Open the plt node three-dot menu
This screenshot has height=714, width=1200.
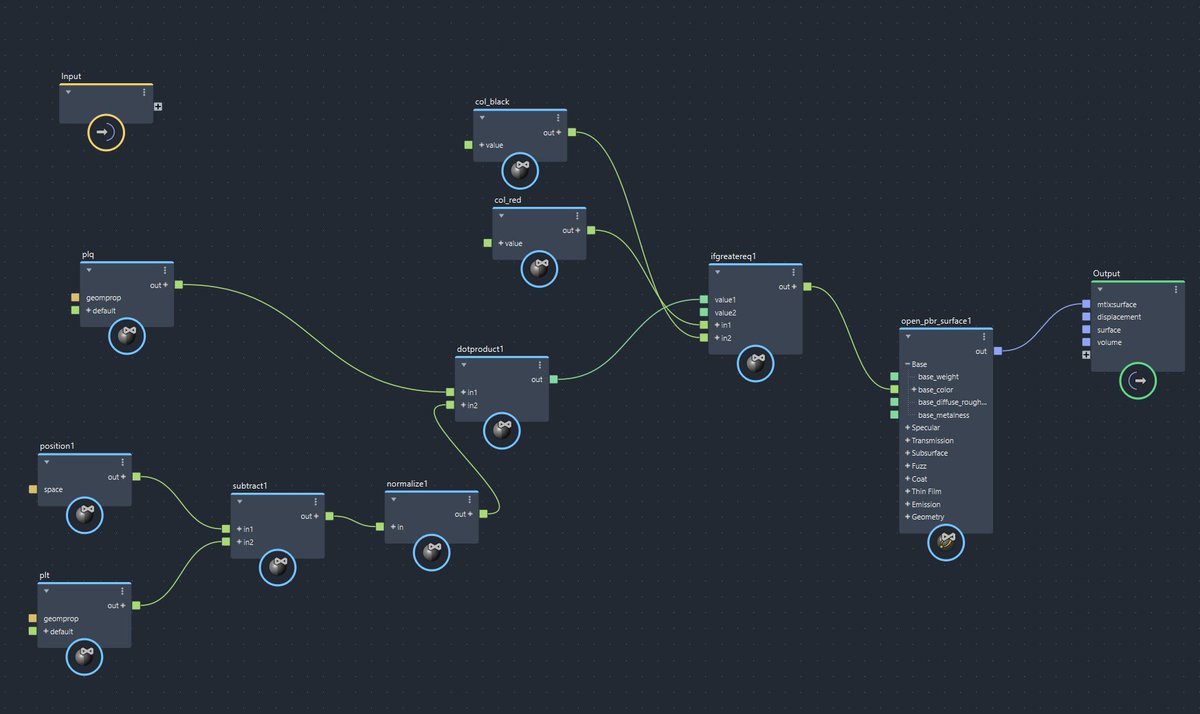pyautogui.click(x=122, y=591)
